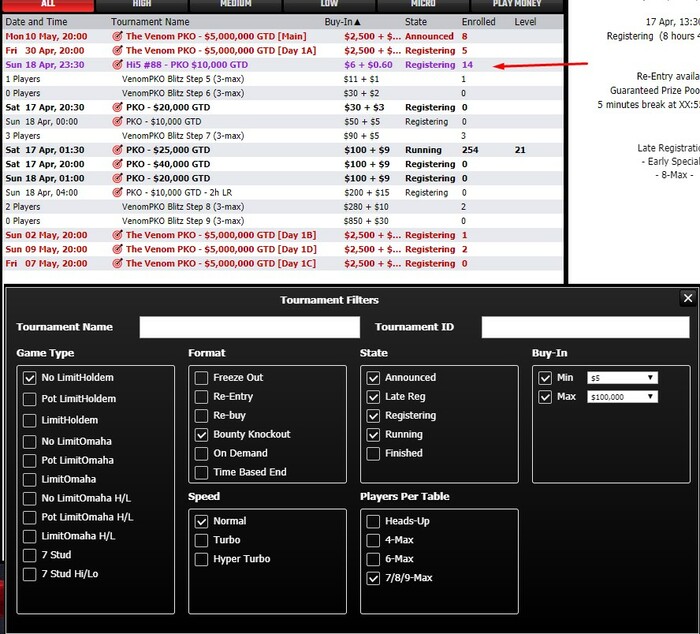Switch to the LOW tab
This screenshot has width=700, height=634.
(x=329, y=4)
